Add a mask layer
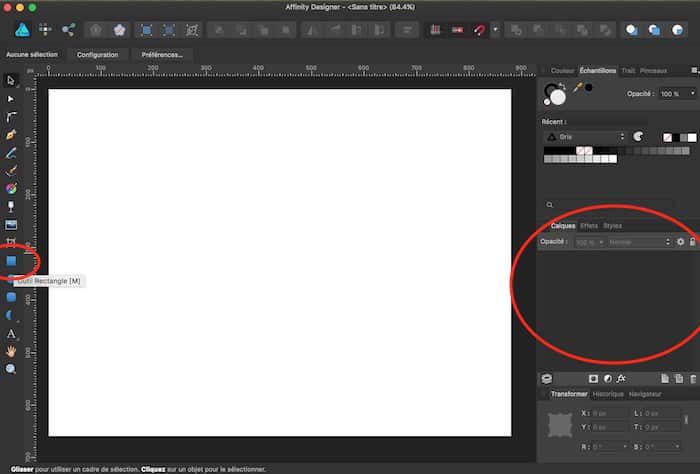 (593, 379)
